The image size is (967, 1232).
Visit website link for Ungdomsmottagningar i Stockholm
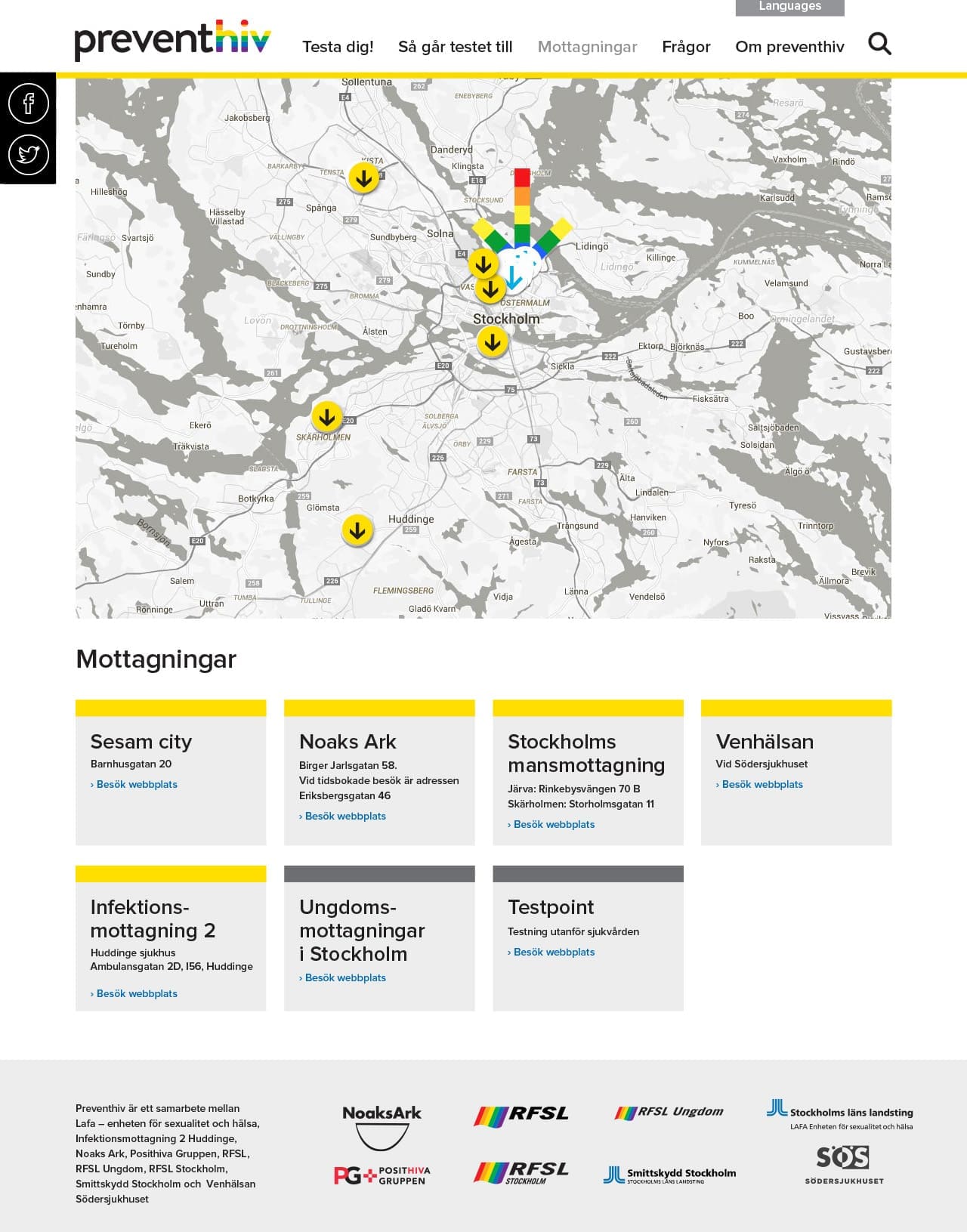coord(343,977)
